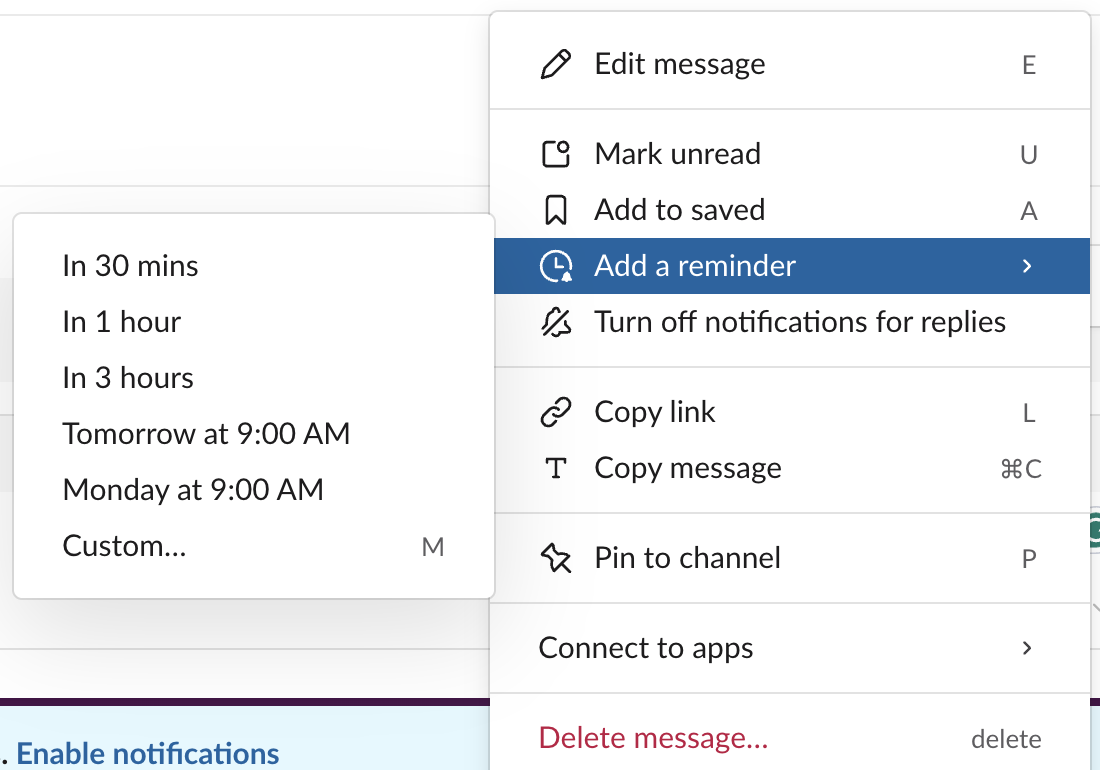Click the bookmark icon for Add to saved

[x=556, y=210]
